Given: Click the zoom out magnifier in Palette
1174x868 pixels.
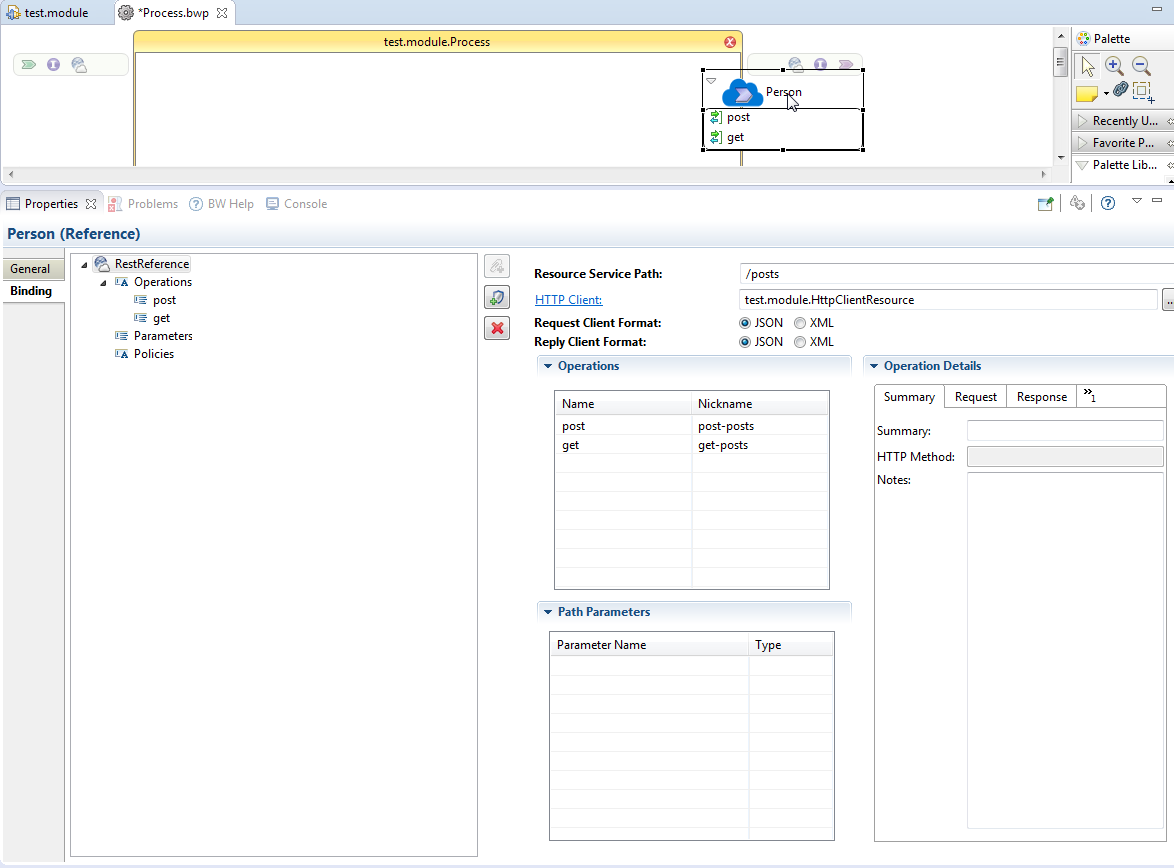Looking at the screenshot, I should [x=1141, y=67].
